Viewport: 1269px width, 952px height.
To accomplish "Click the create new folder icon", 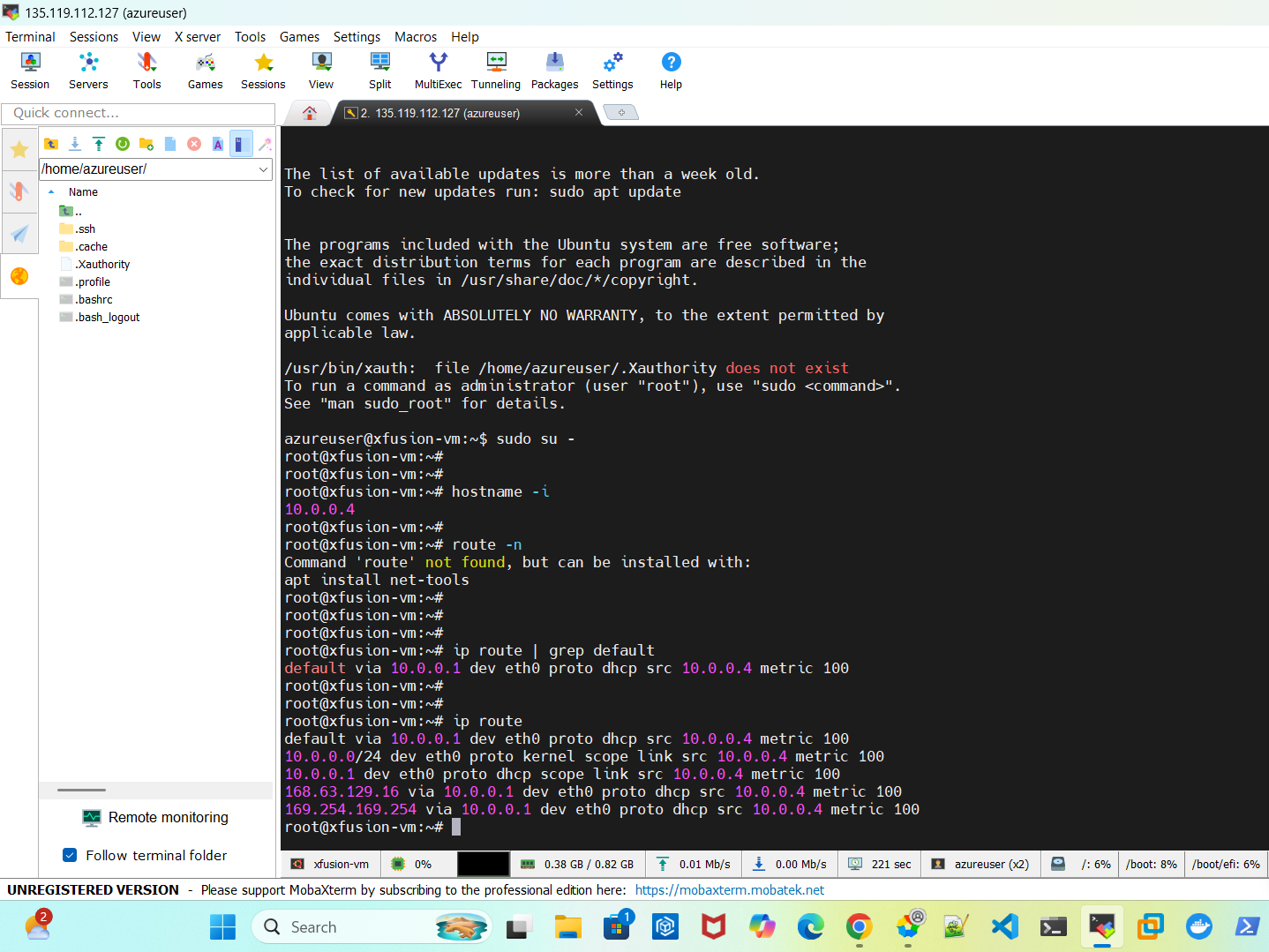I will tap(146, 144).
